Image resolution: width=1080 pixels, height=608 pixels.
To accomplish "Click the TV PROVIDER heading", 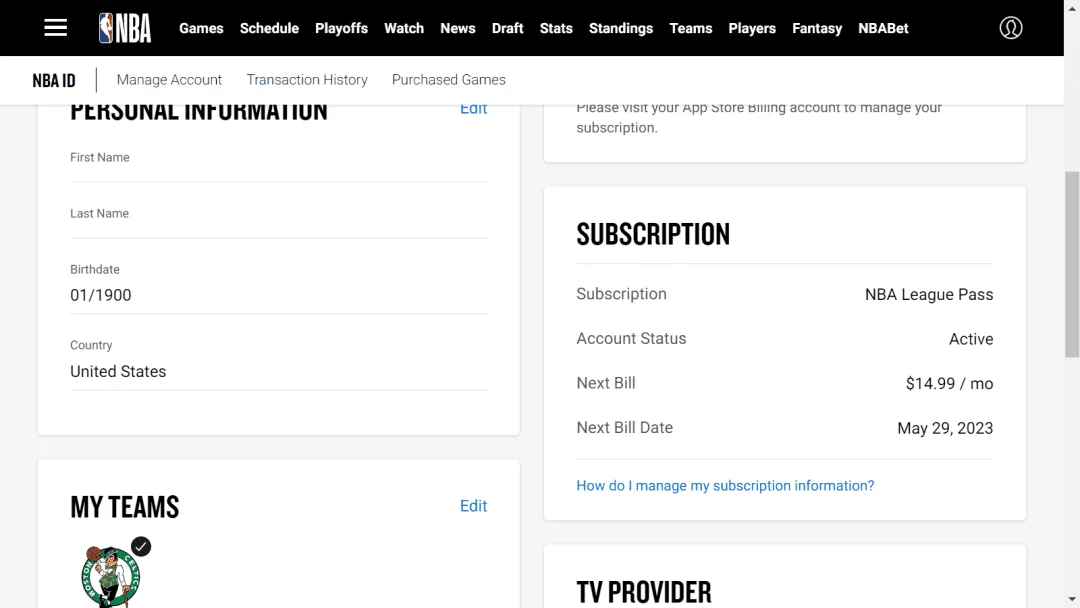I will [x=644, y=592].
